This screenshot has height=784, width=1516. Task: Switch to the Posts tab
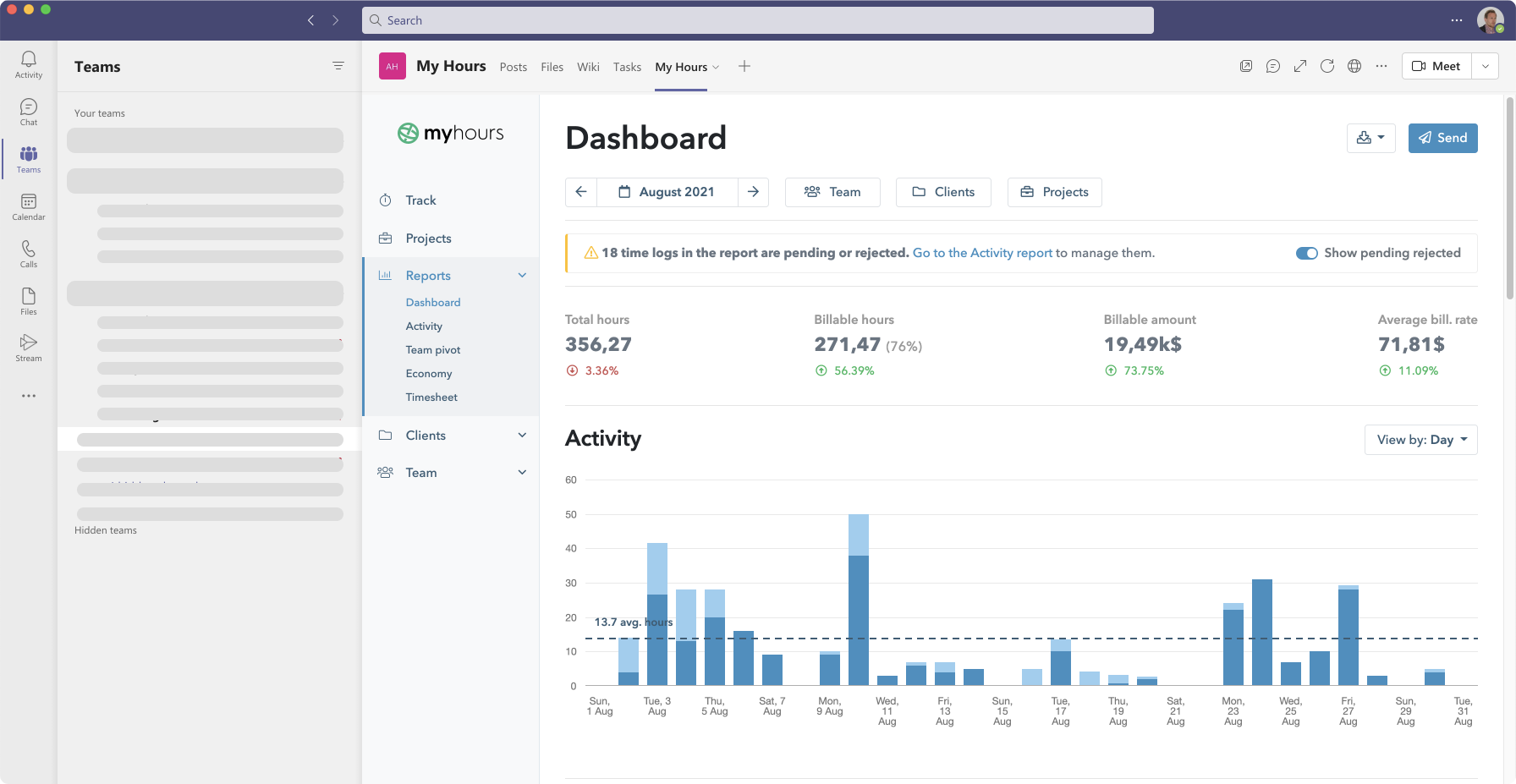click(513, 66)
